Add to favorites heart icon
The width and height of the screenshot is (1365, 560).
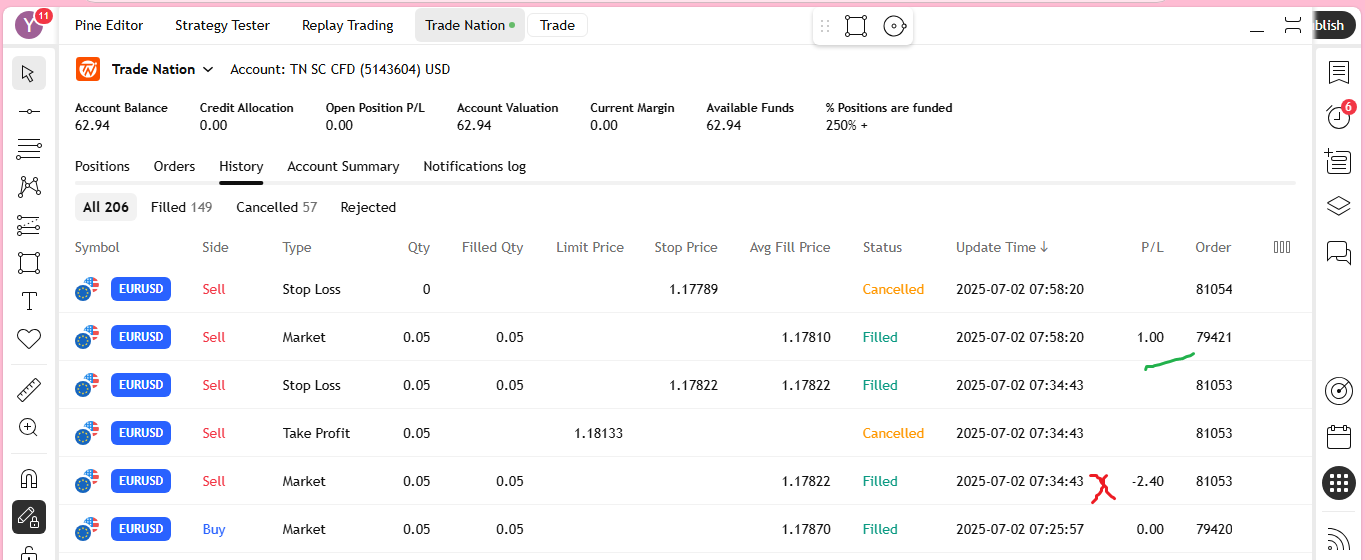[x=28, y=340]
